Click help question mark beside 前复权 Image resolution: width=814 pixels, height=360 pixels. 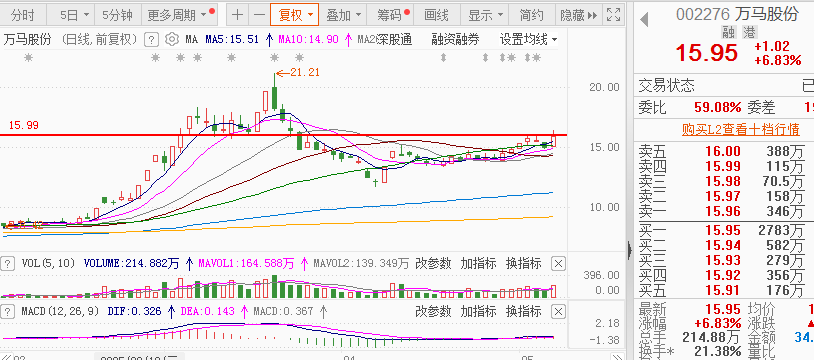click(151, 39)
